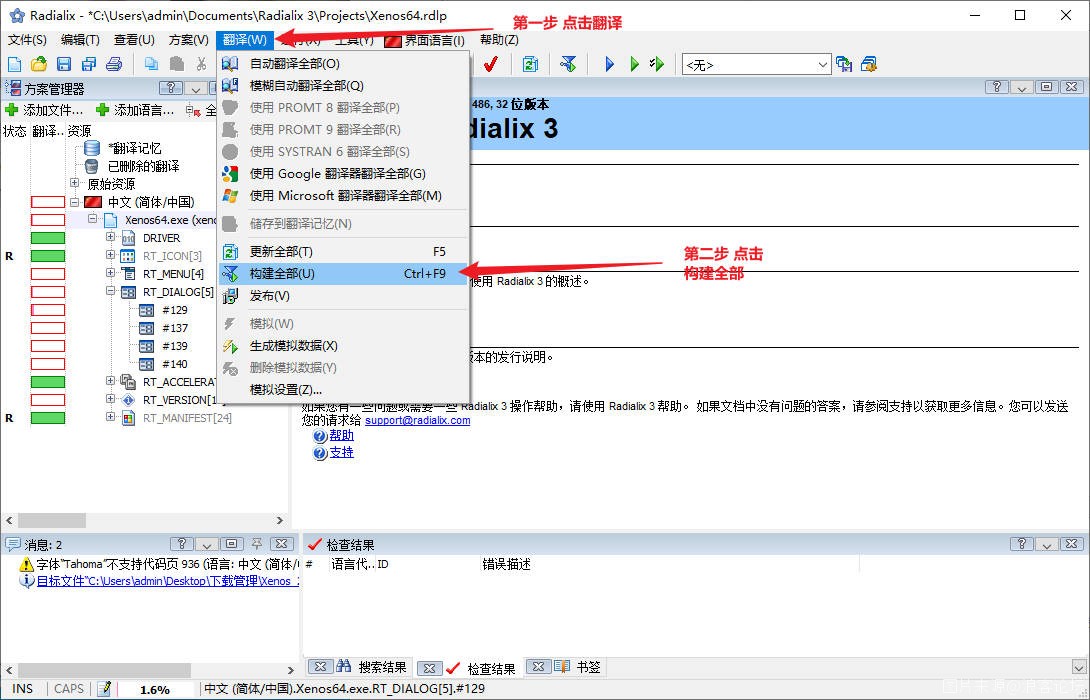Click the 错误描述 column header

(x=507, y=564)
